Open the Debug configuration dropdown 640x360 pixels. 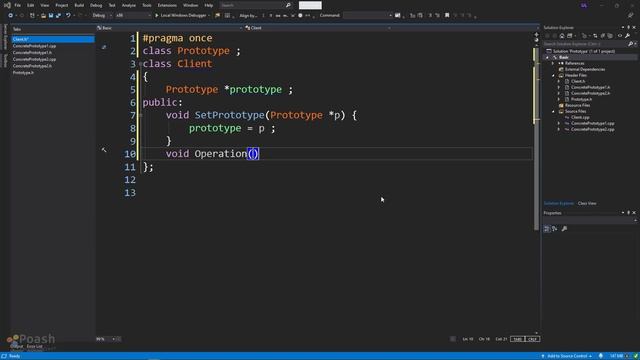(x=101, y=16)
